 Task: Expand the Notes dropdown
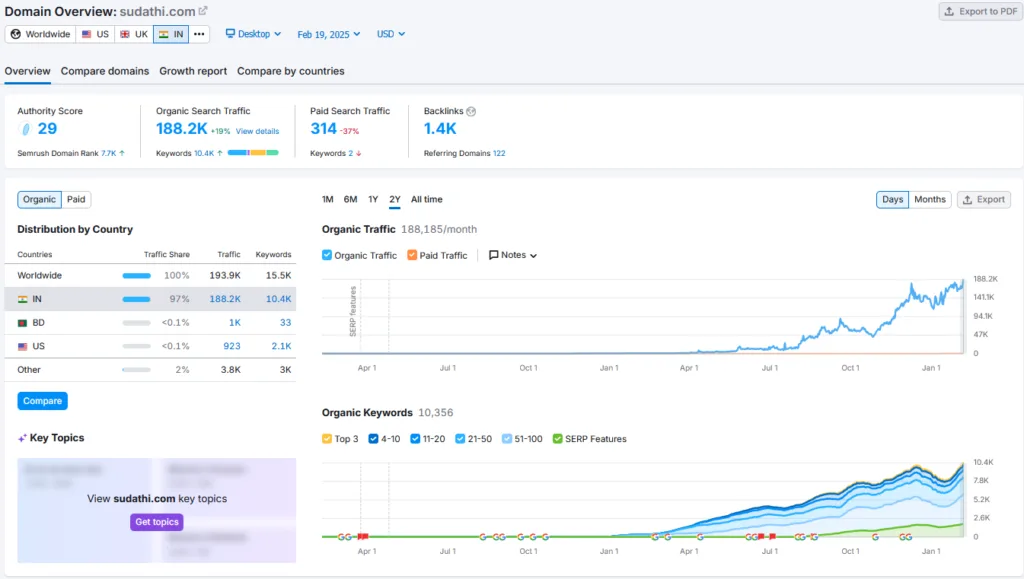click(x=513, y=255)
